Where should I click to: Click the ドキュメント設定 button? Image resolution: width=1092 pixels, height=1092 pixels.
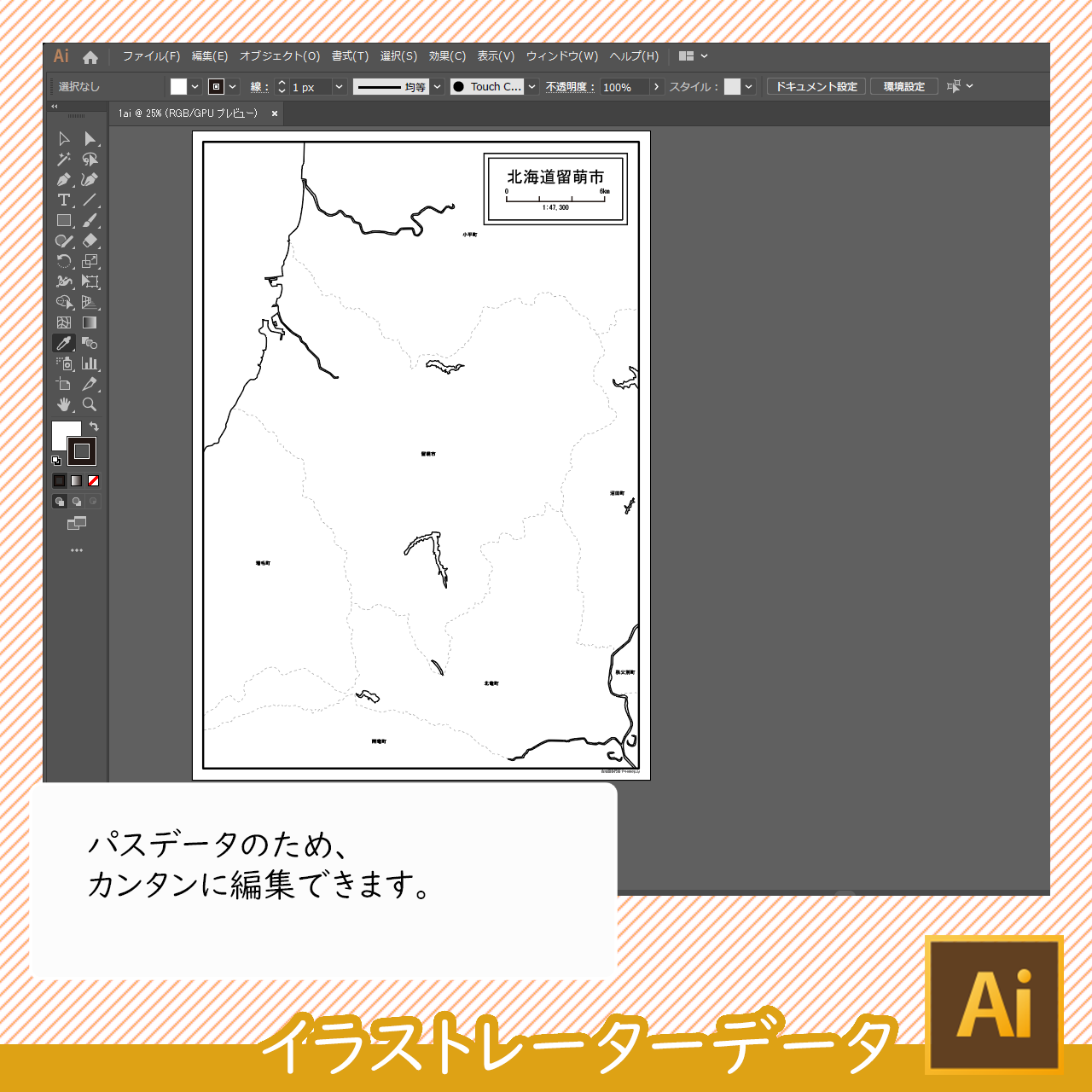click(x=816, y=86)
